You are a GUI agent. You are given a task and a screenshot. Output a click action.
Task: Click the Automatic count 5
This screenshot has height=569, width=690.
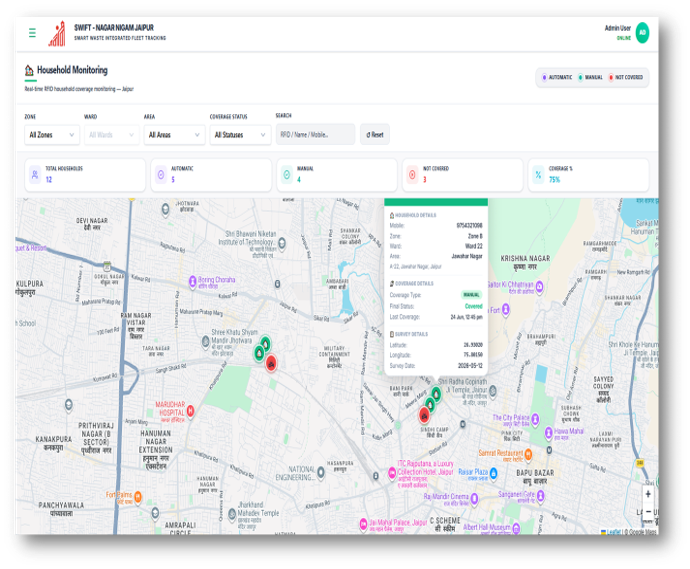[x=173, y=180]
